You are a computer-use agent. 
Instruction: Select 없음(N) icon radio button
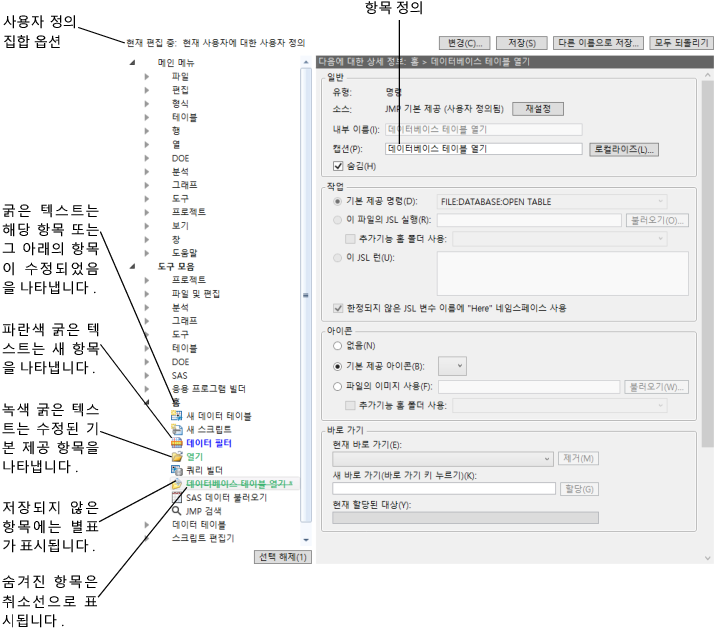(337, 346)
